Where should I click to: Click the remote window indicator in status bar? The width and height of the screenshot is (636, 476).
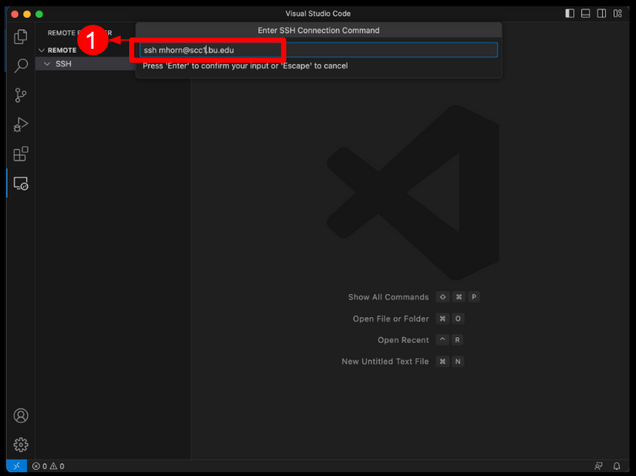coord(17,466)
